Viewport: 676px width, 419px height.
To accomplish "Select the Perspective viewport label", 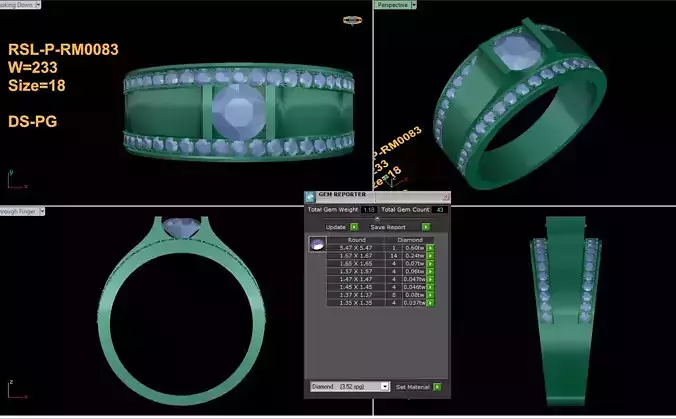I will point(392,5).
